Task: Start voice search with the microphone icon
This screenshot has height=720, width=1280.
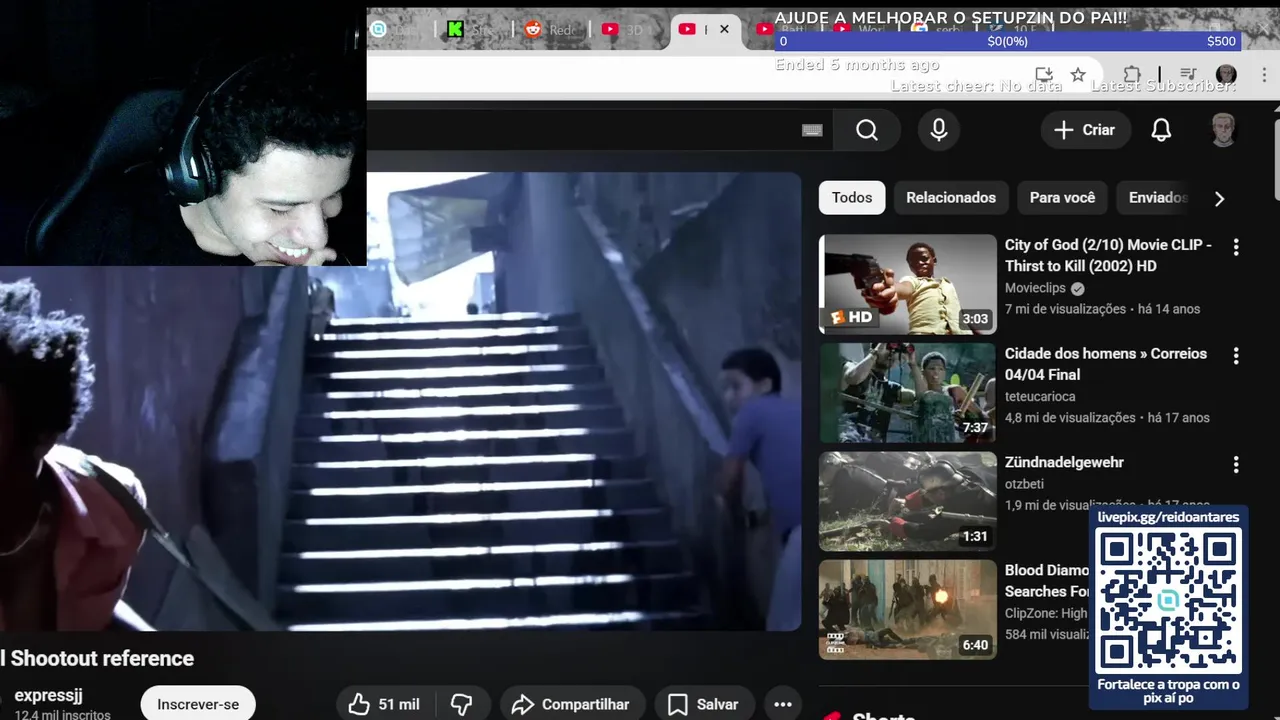Action: click(938, 130)
